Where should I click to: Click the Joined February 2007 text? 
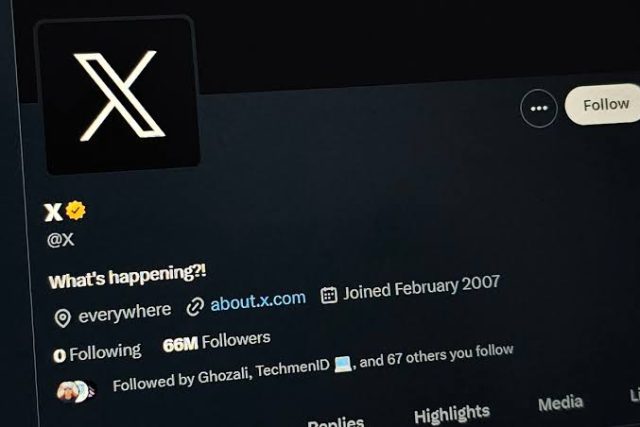(421, 287)
